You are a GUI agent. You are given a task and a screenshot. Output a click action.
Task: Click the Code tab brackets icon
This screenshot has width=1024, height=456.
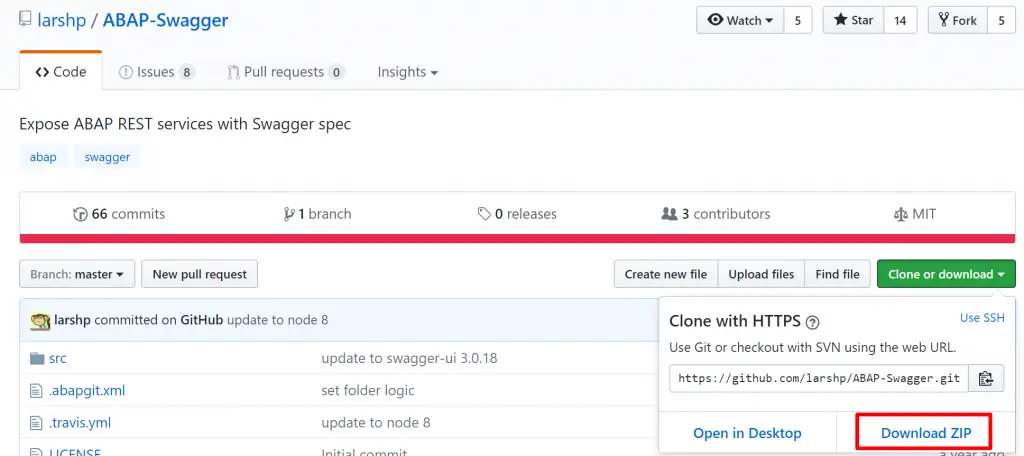click(42, 72)
